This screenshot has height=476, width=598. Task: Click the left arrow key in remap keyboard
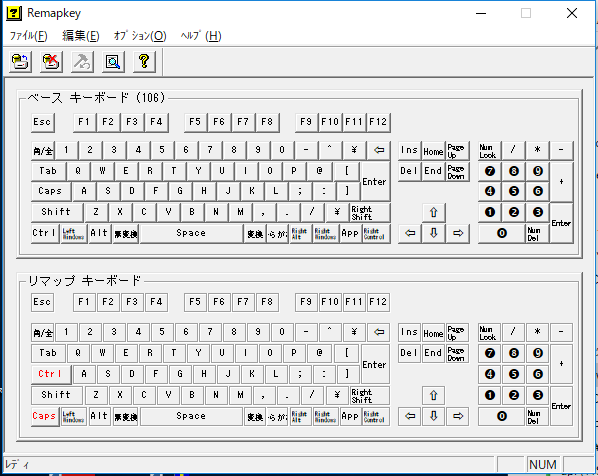click(x=410, y=416)
